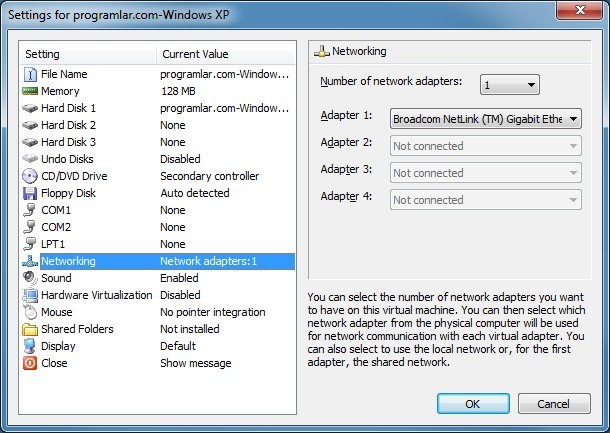Click the Shared Folders folder icon
This screenshot has height=433, width=610.
coord(30,330)
